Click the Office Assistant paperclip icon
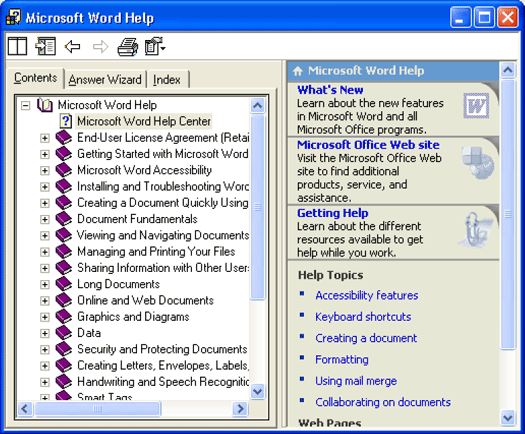The image size is (525, 434). [x=475, y=230]
